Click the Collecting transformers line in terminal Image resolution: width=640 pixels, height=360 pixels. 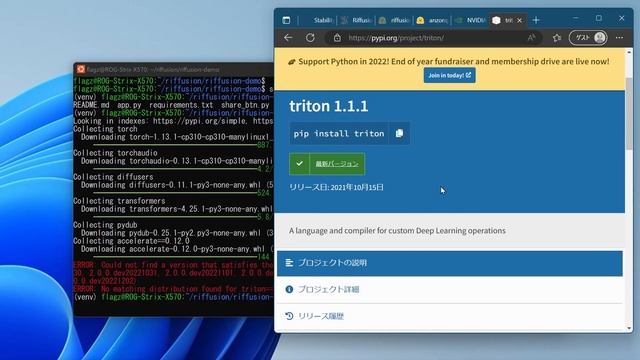[119, 201]
